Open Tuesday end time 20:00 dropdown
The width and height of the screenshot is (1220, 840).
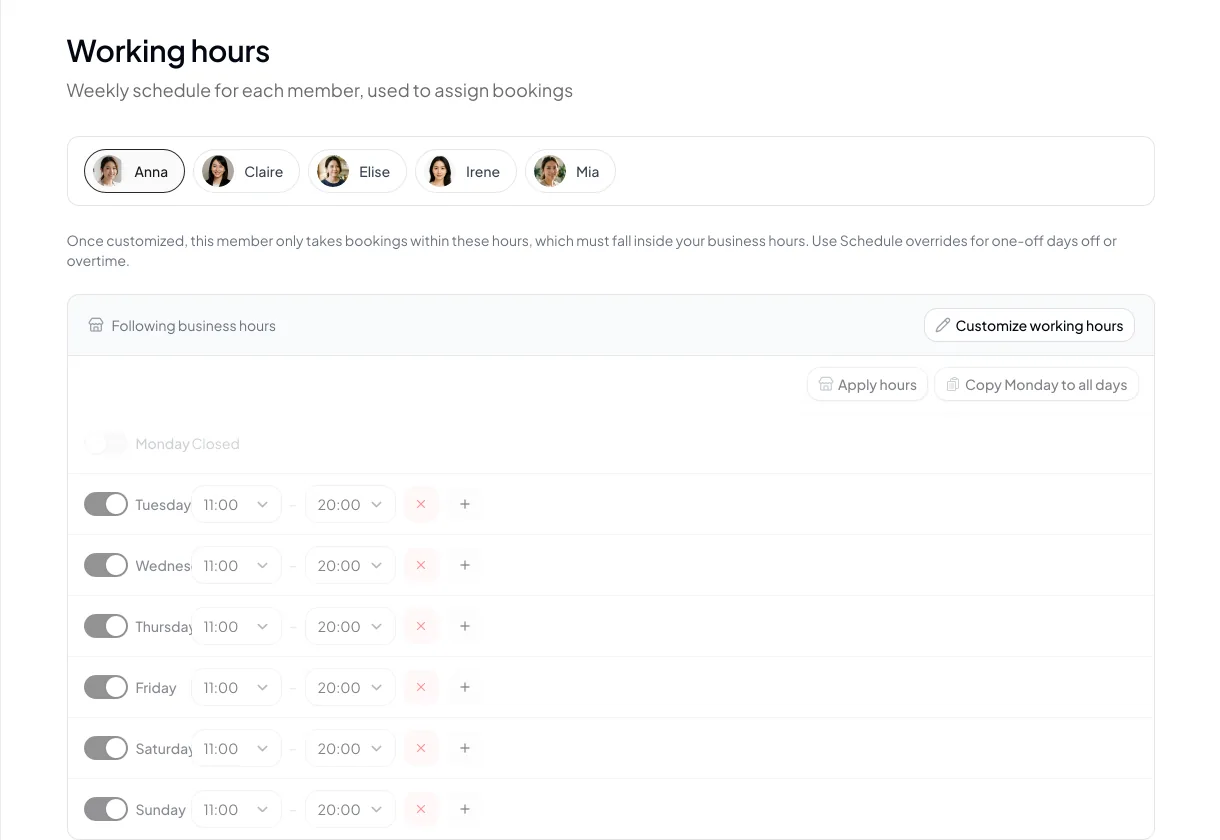[x=350, y=504]
